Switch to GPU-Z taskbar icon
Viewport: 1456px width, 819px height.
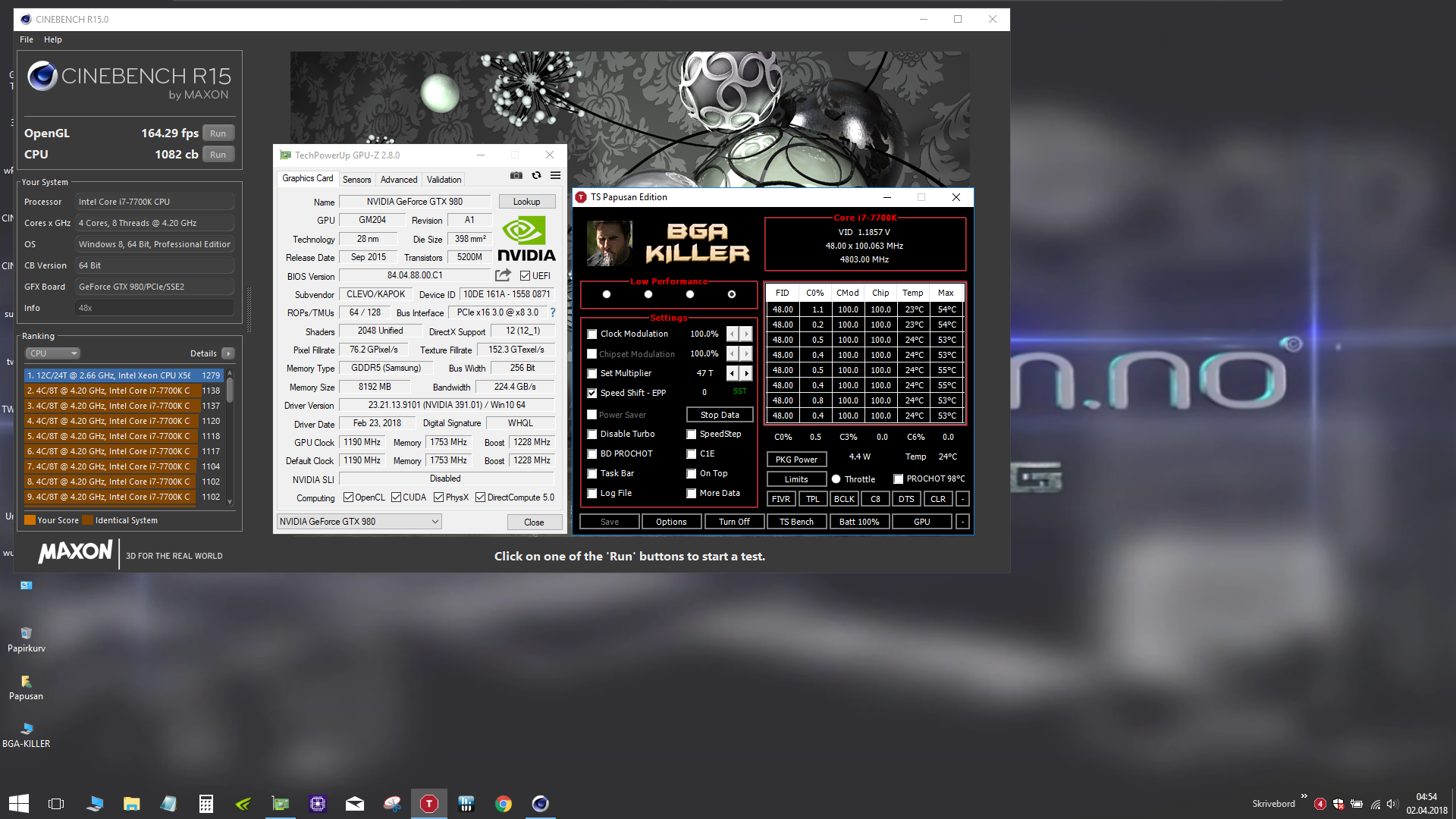[x=281, y=803]
